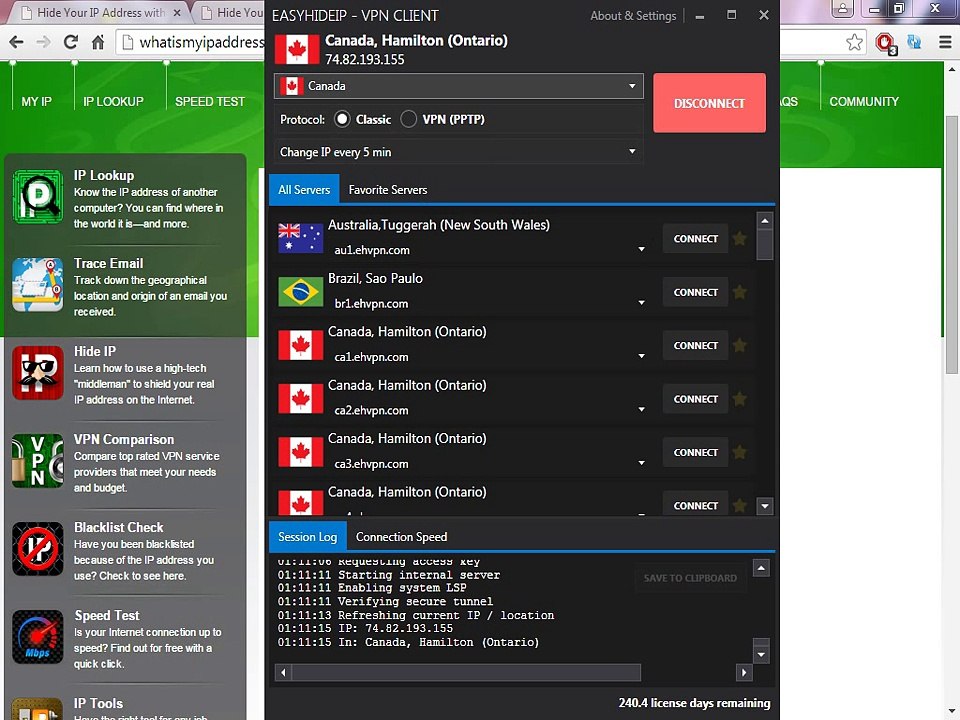The height and width of the screenshot is (720, 960).
Task: Connect to the br1.ehvpn.com server
Action: click(696, 292)
